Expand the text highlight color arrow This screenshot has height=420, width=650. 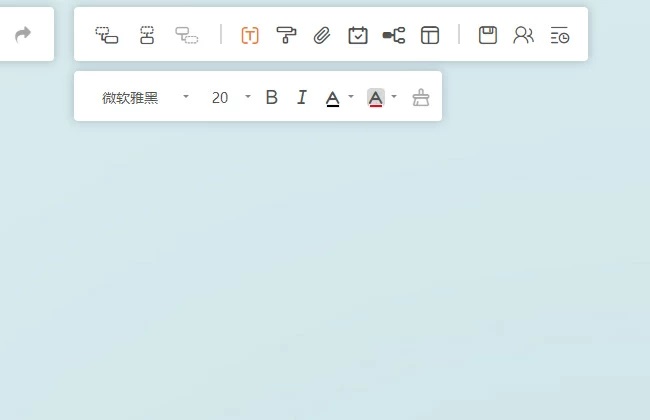pyautogui.click(x=394, y=97)
